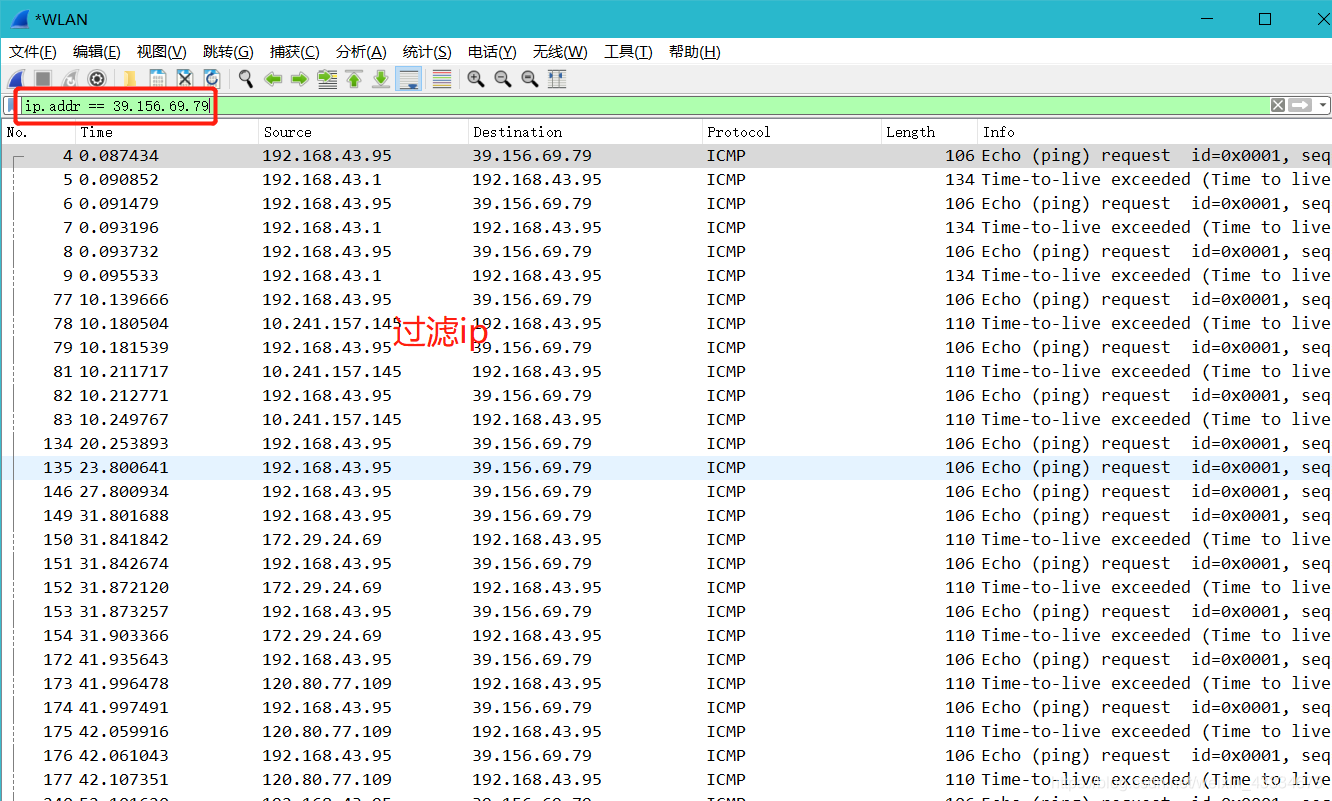Clear the display filter
This screenshot has height=801, width=1332.
[x=1278, y=105]
